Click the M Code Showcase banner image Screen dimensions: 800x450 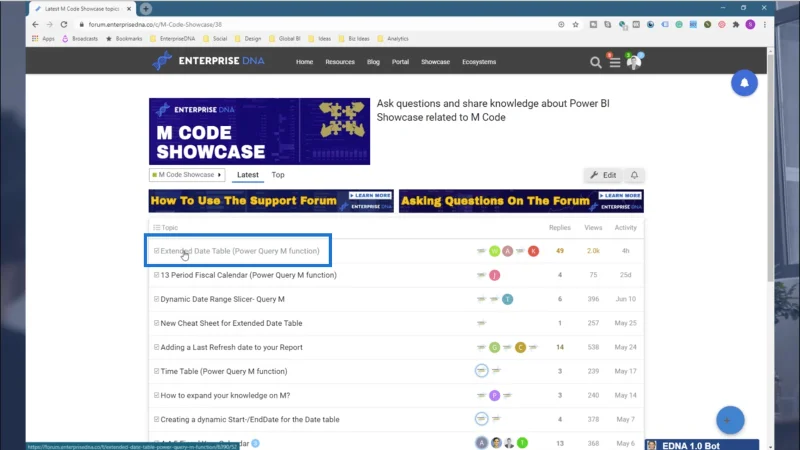coord(259,131)
